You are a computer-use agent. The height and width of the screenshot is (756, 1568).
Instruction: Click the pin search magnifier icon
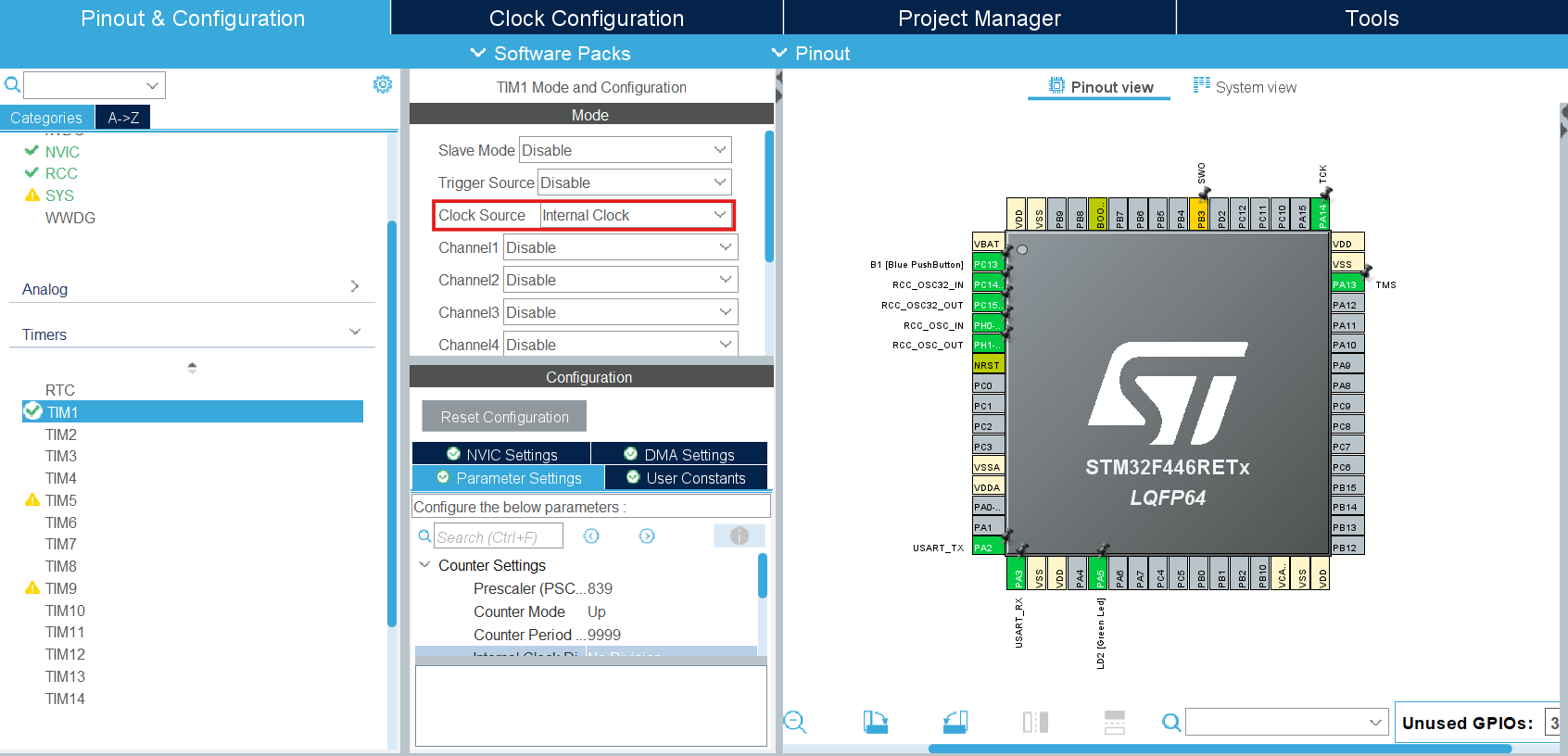pos(1171,722)
